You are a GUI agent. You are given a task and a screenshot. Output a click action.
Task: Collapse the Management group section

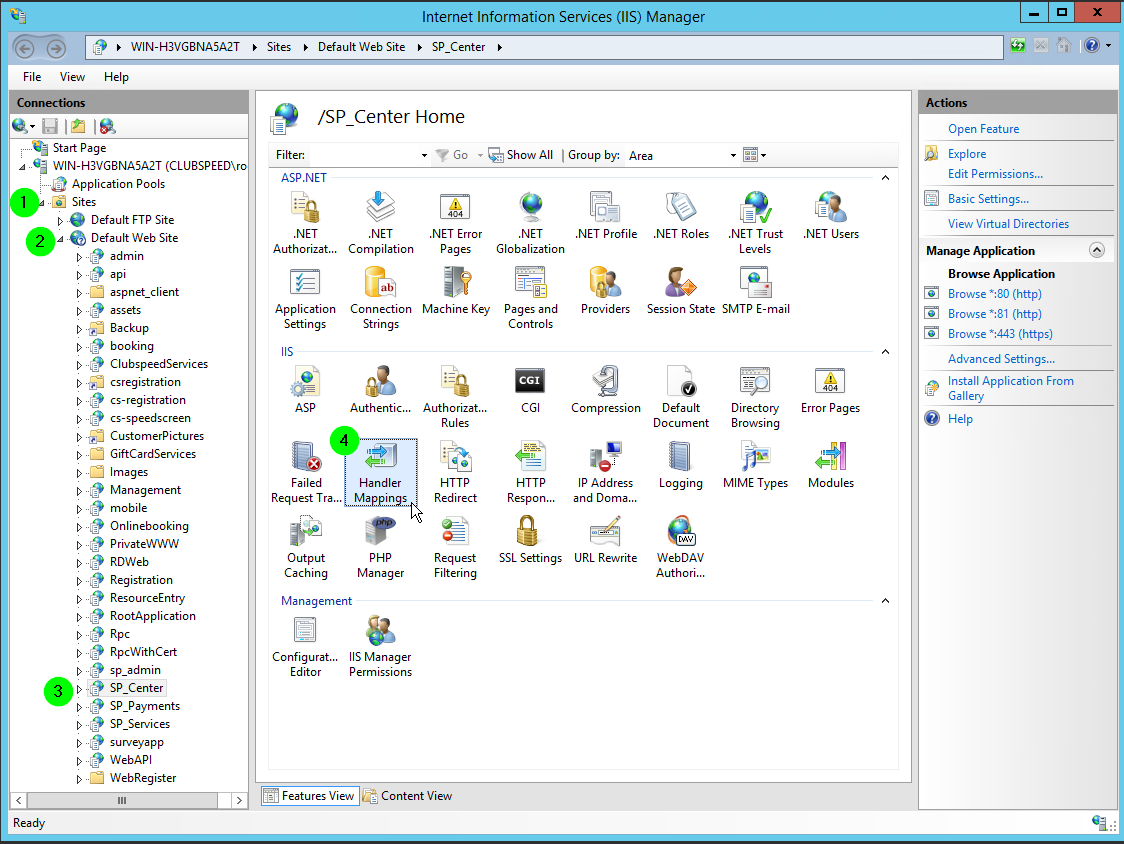tap(885, 601)
